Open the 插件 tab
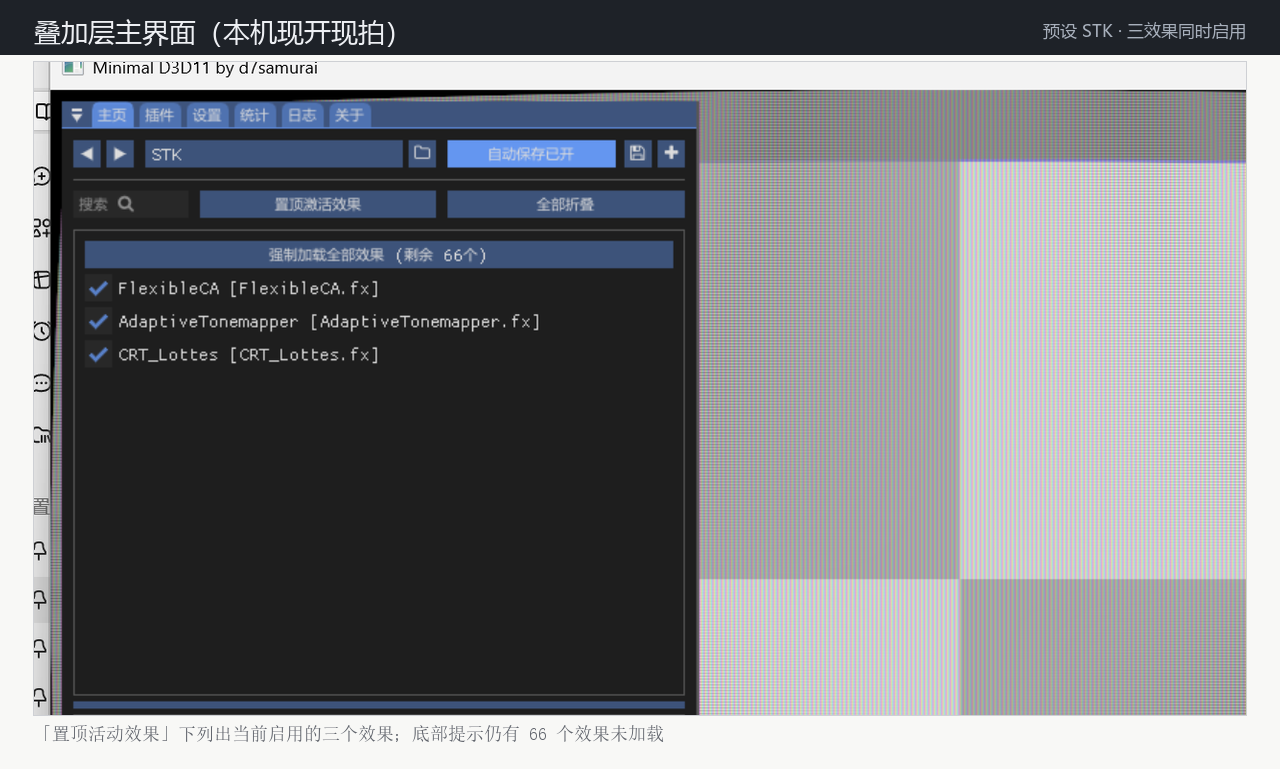 point(159,115)
